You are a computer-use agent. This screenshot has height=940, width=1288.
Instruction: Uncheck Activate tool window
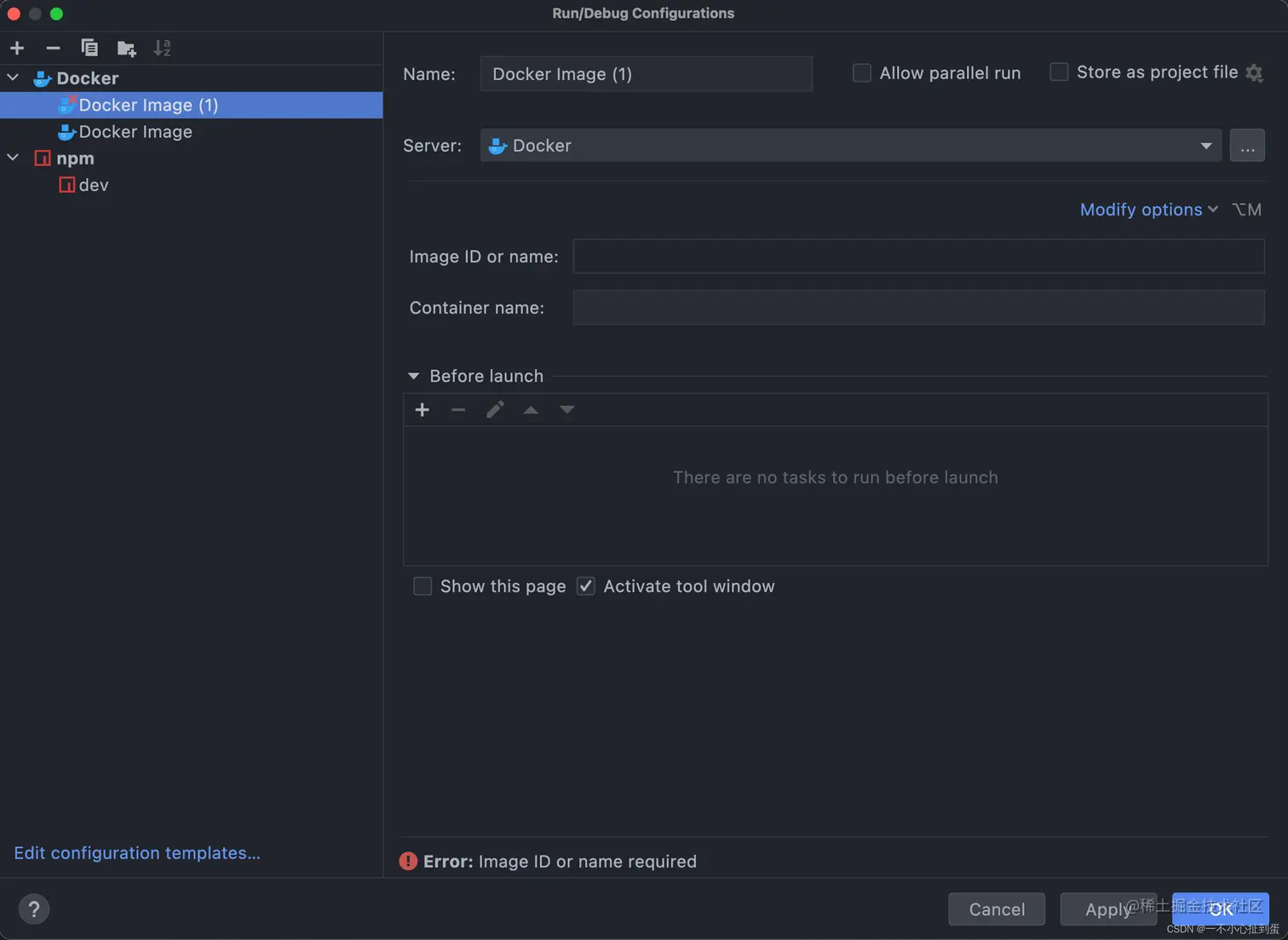pyautogui.click(x=585, y=586)
